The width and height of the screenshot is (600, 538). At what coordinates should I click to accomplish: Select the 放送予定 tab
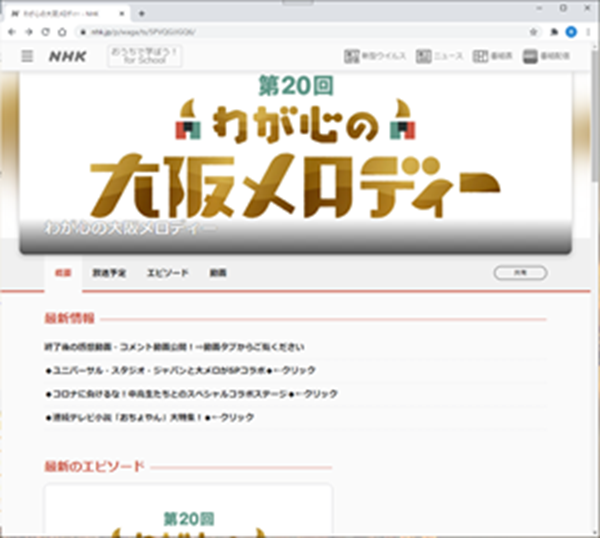pyautogui.click(x=109, y=273)
